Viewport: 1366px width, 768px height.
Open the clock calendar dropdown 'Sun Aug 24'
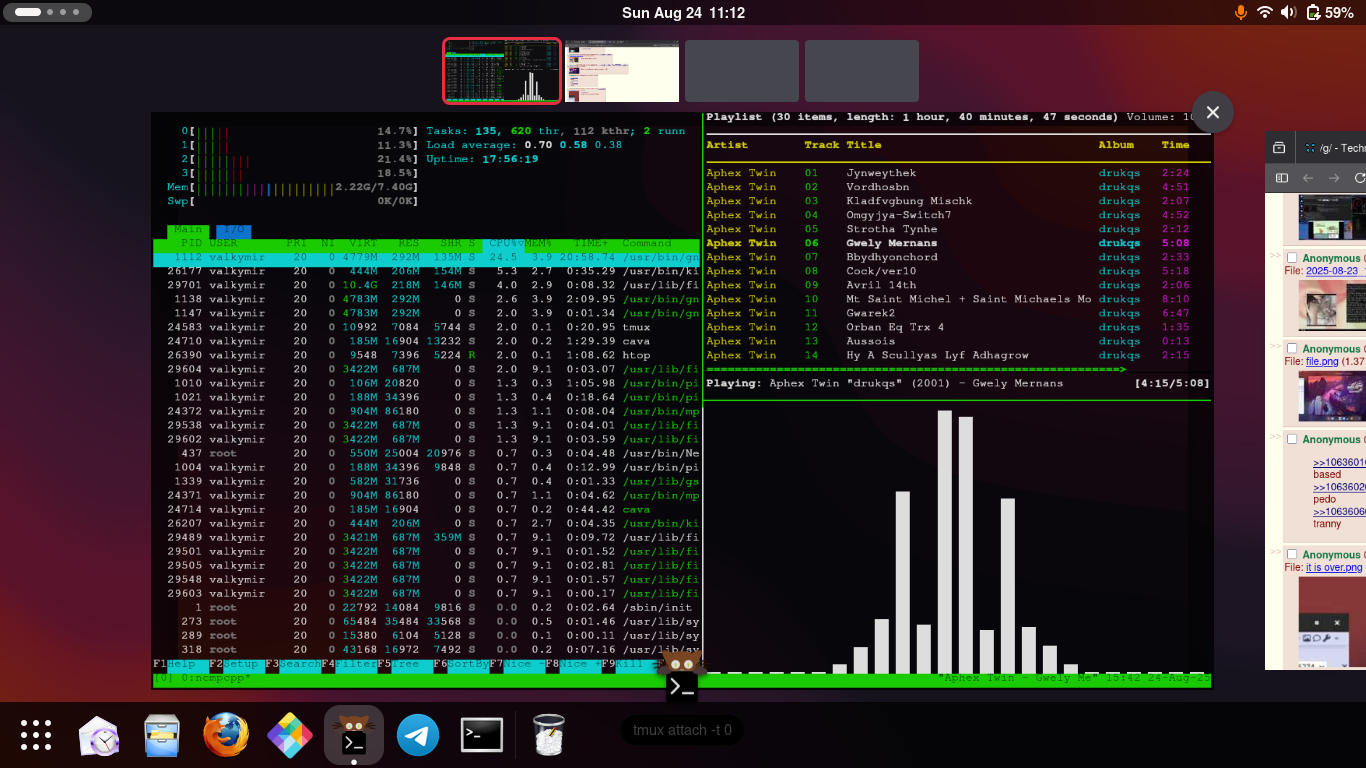point(683,13)
